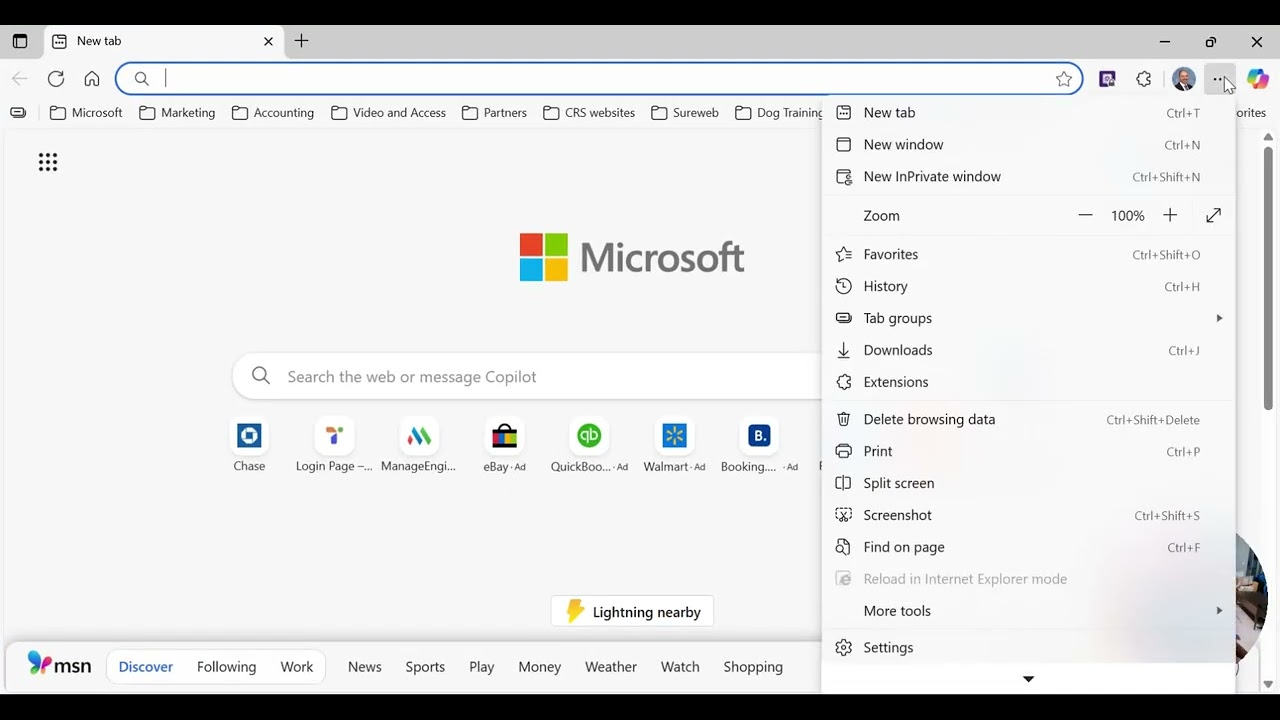The height and width of the screenshot is (720, 1280).
Task: Close the New tab tab
Action: 268,41
